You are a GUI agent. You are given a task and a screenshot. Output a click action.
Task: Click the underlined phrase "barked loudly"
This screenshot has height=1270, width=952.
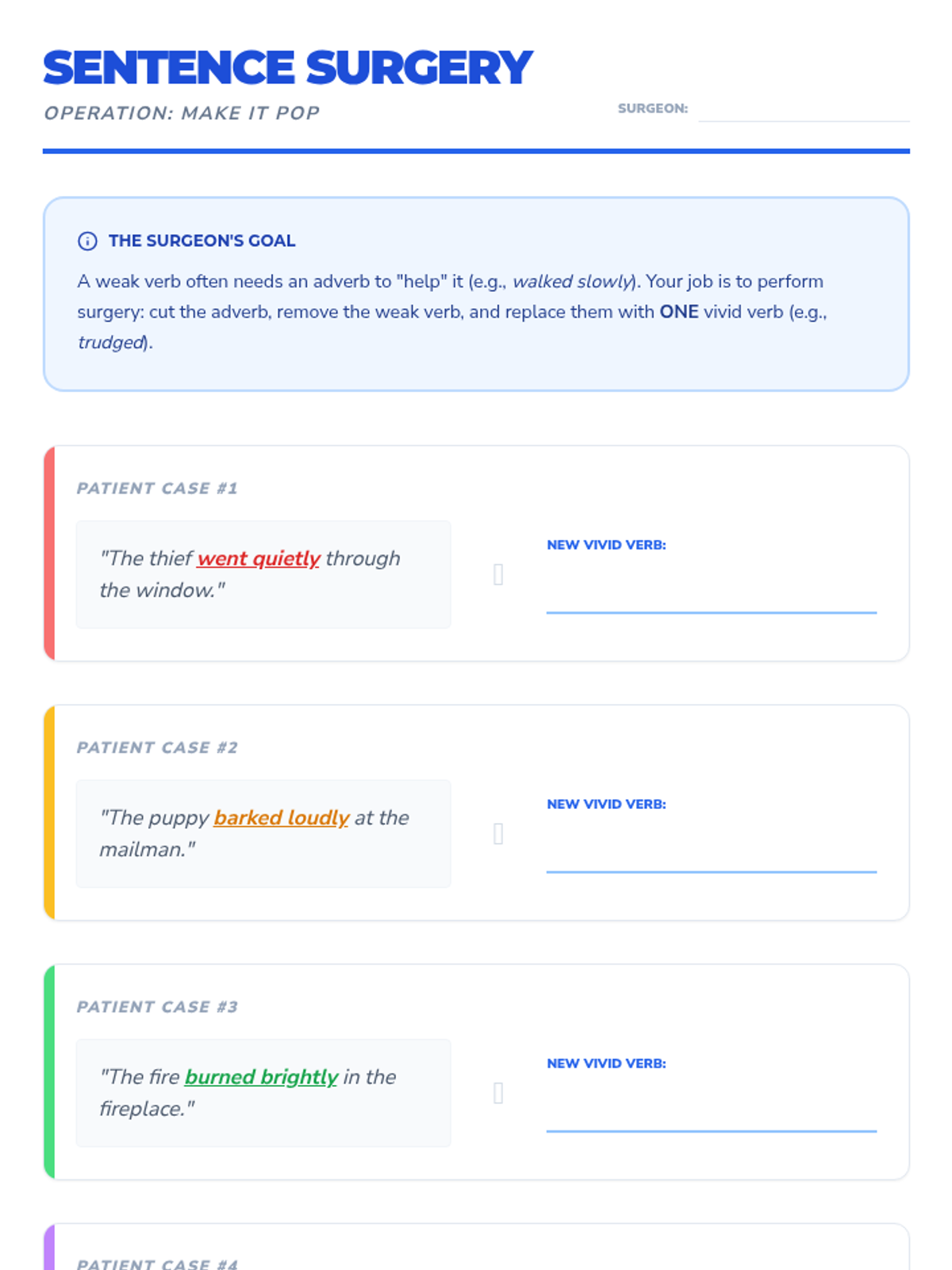[281, 818]
